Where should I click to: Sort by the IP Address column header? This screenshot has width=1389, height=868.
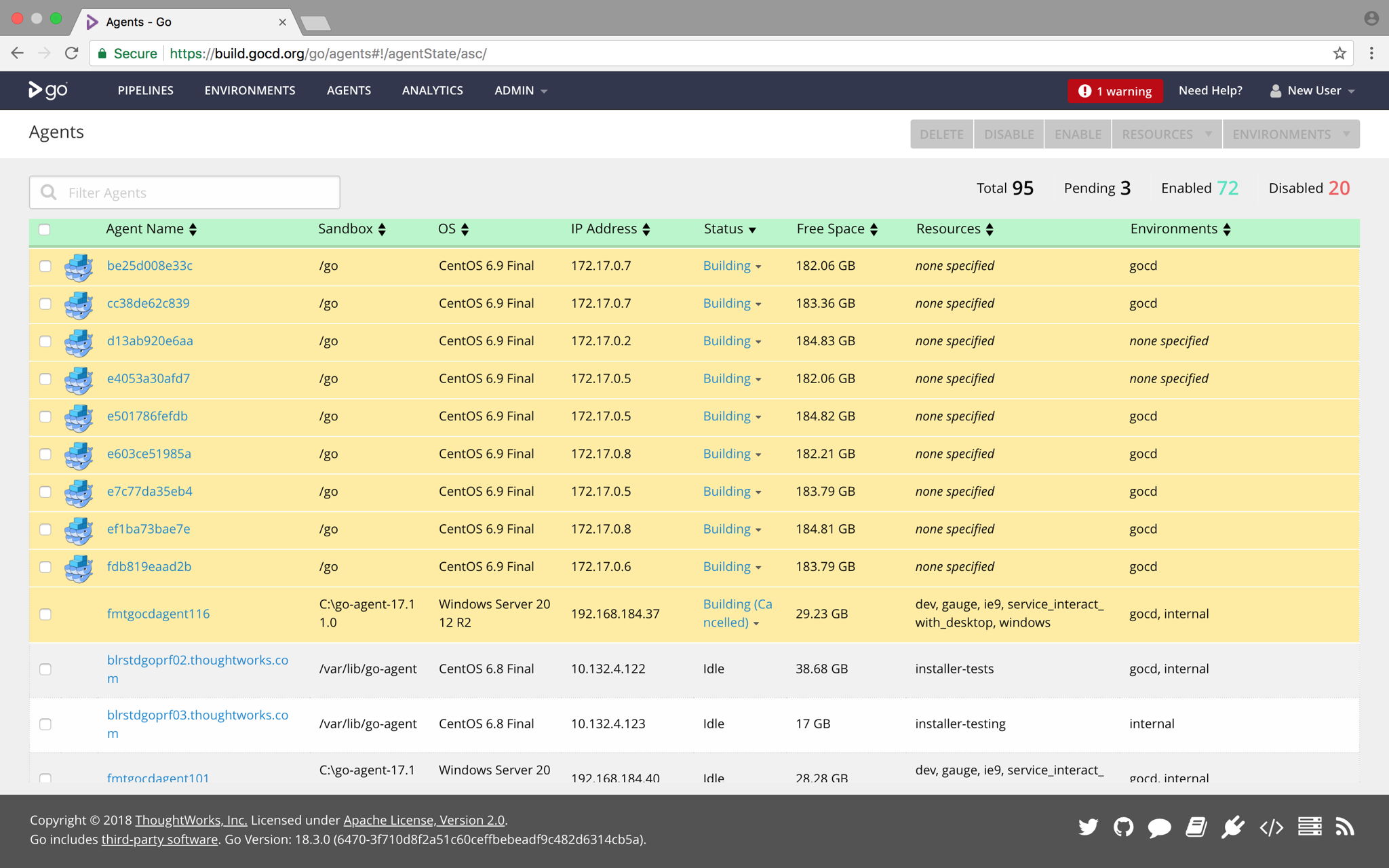tap(610, 229)
